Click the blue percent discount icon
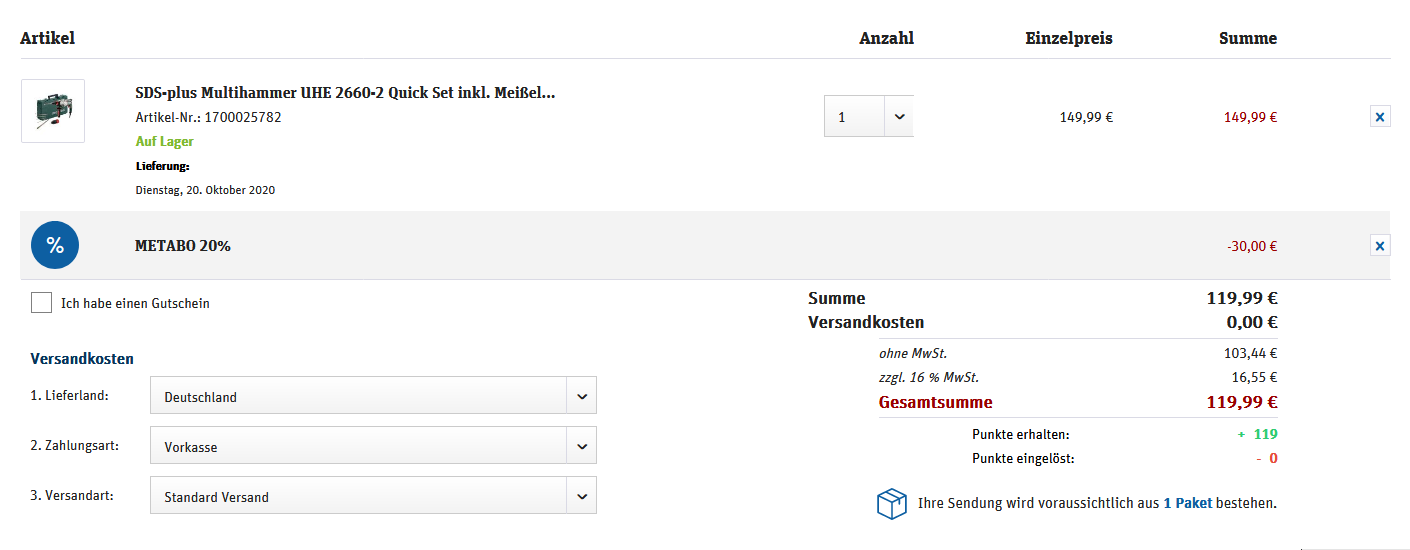The image size is (1410, 550). [x=55, y=245]
